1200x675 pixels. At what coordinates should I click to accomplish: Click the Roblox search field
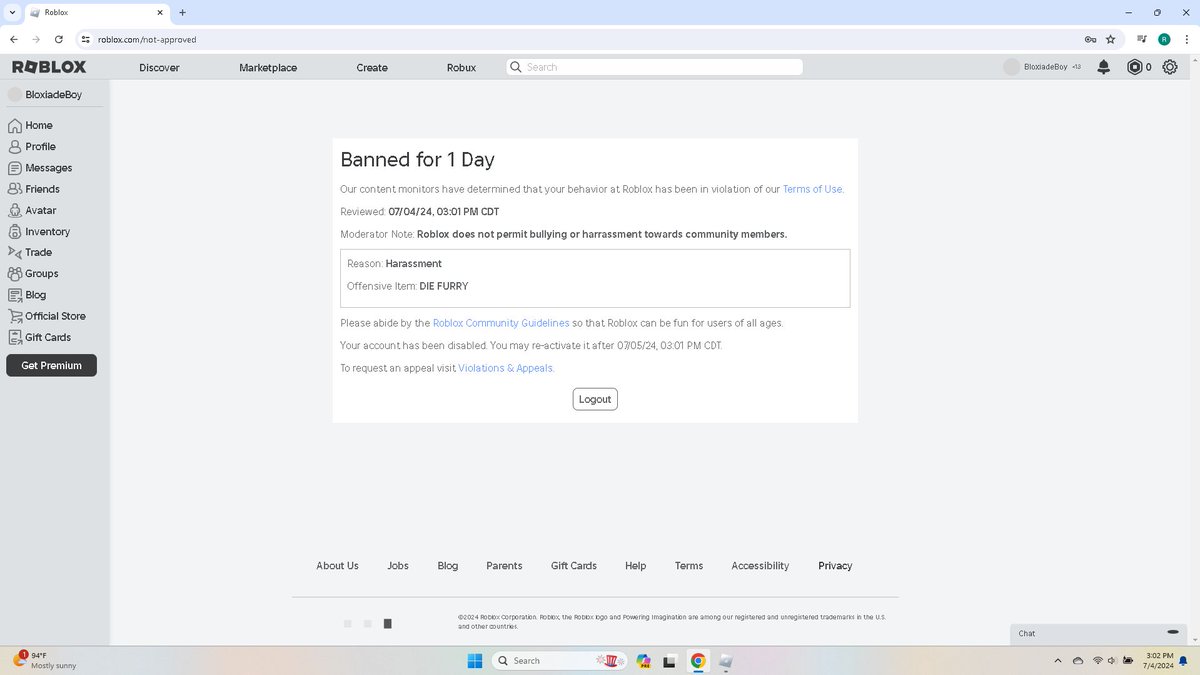(654, 67)
